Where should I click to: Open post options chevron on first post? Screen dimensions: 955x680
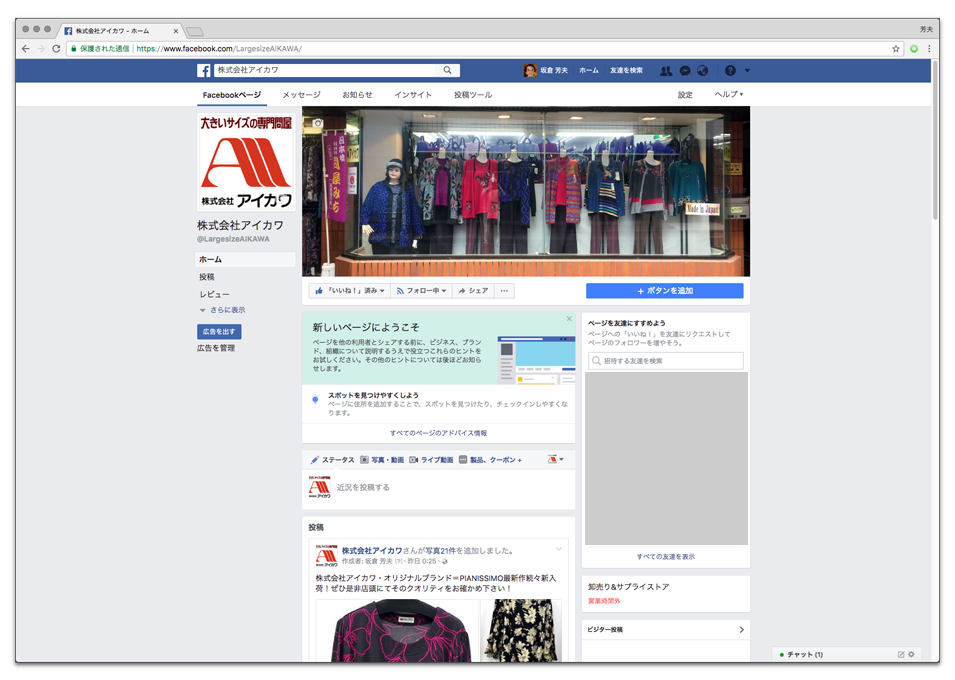click(559, 549)
